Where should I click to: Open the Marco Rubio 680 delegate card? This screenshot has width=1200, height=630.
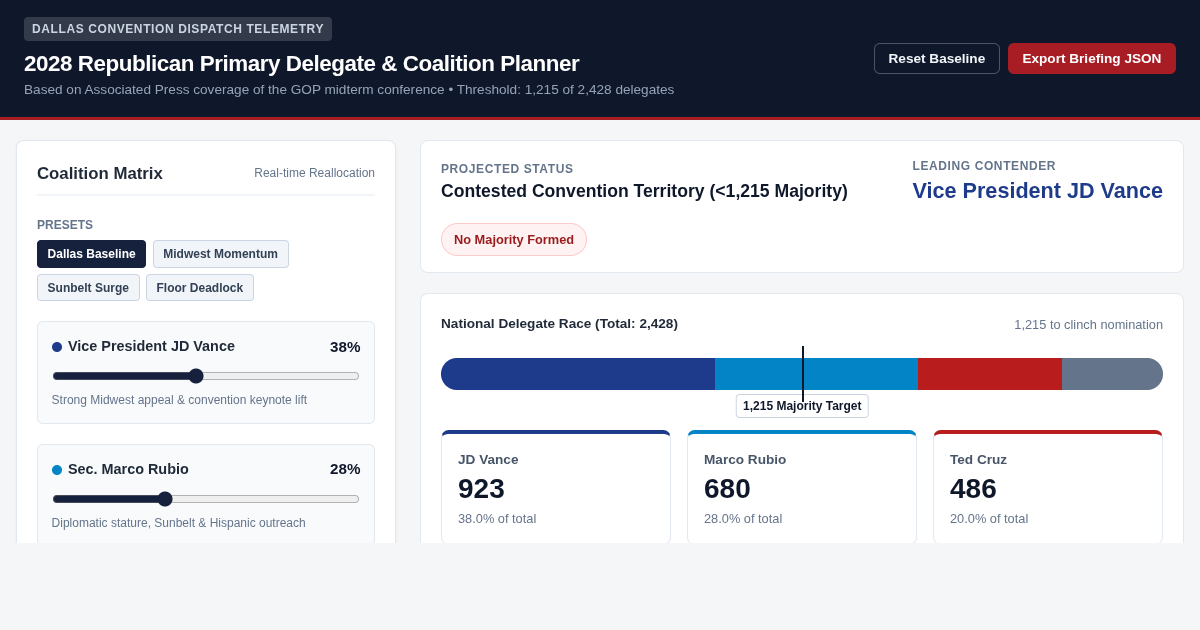click(x=802, y=487)
